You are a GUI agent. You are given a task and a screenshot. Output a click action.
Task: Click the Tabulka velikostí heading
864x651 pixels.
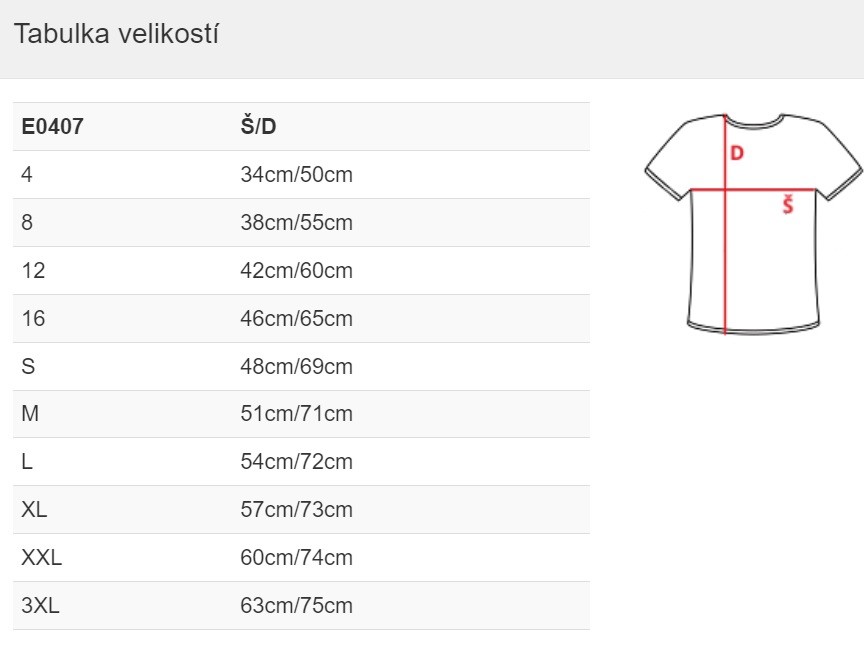pos(116,34)
